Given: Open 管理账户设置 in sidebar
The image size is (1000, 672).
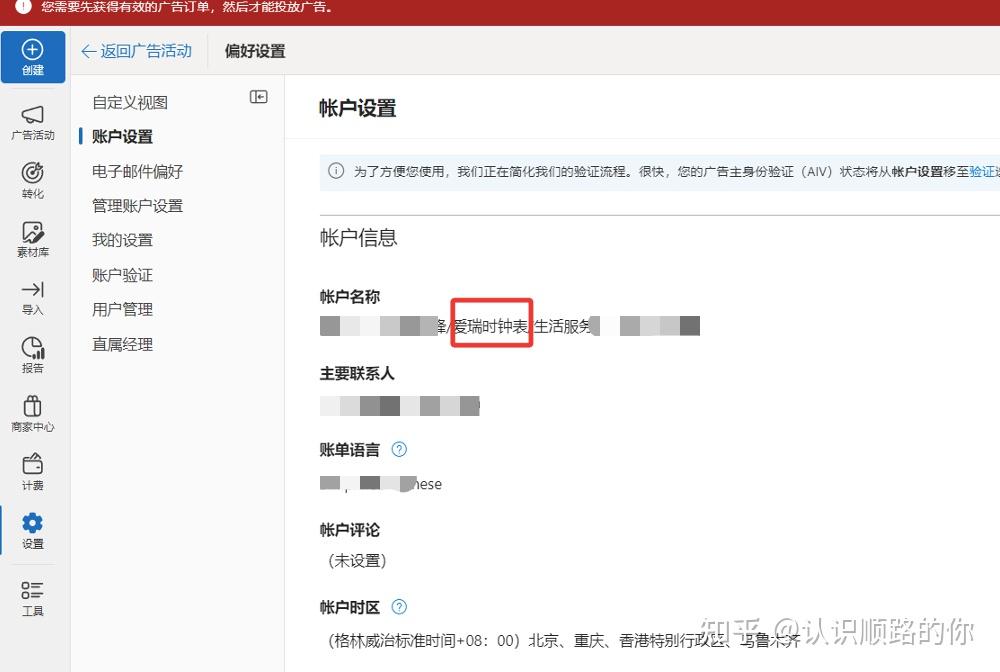Looking at the screenshot, I should (138, 206).
